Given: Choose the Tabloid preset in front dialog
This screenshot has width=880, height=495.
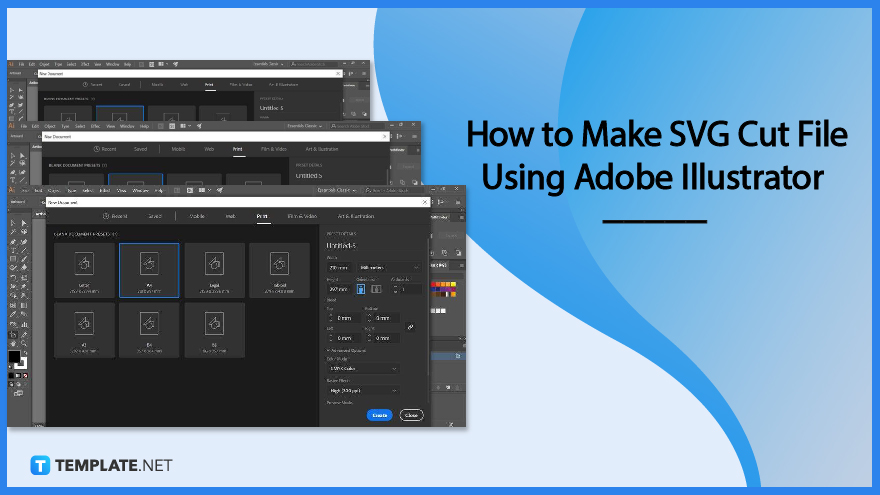Looking at the screenshot, I should (279, 271).
